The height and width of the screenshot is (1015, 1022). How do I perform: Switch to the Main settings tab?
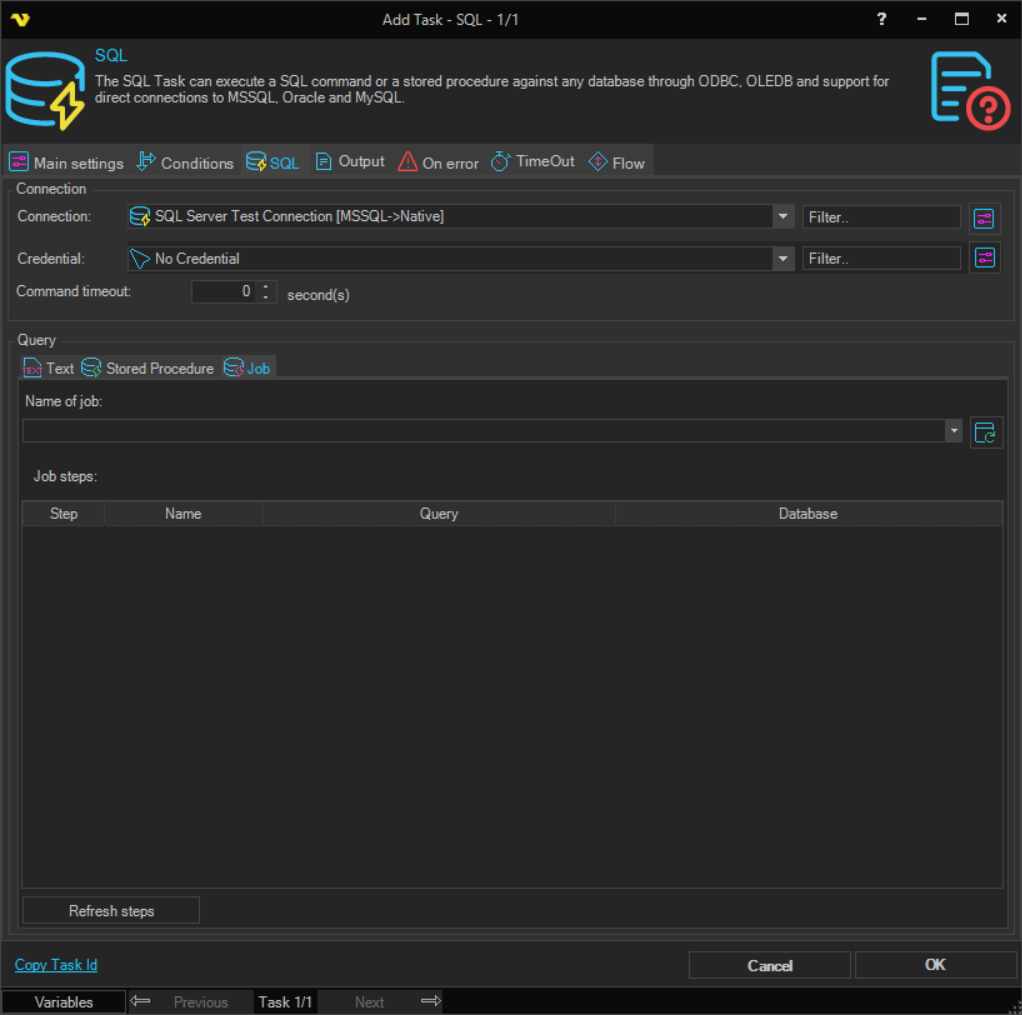[67, 163]
